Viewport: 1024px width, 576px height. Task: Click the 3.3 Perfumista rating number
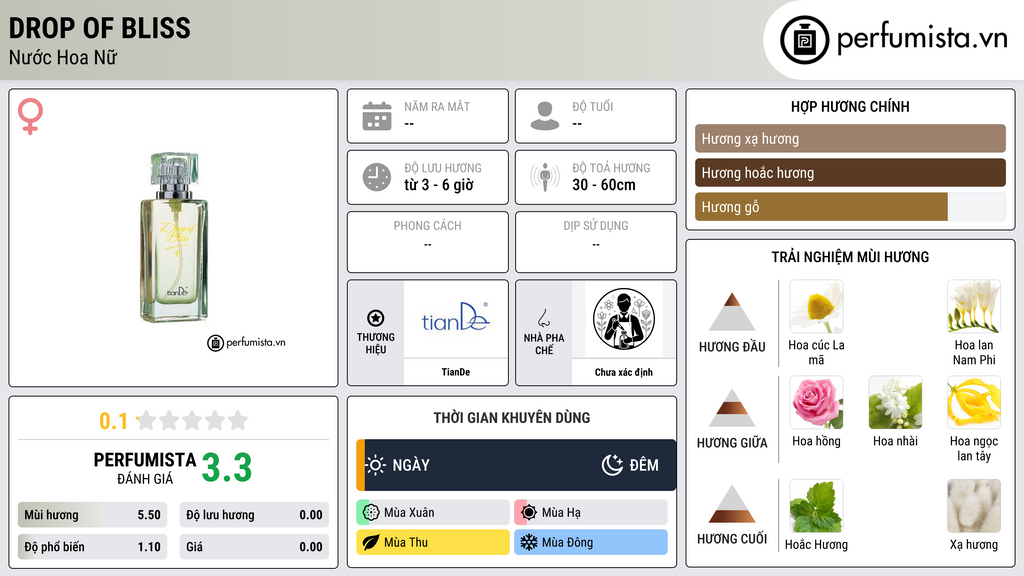[x=227, y=468]
